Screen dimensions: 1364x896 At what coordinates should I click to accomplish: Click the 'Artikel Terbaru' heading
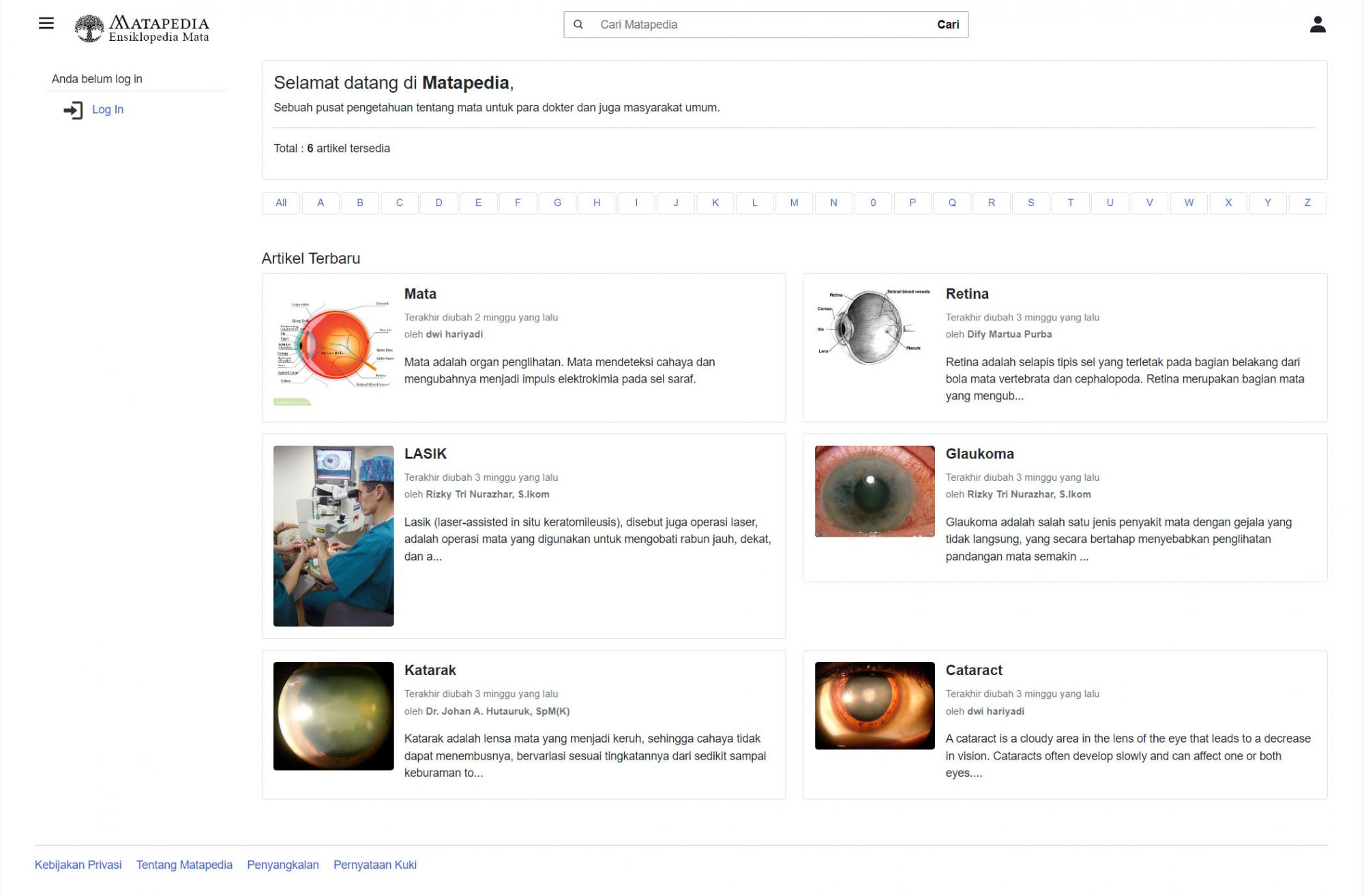click(x=311, y=258)
